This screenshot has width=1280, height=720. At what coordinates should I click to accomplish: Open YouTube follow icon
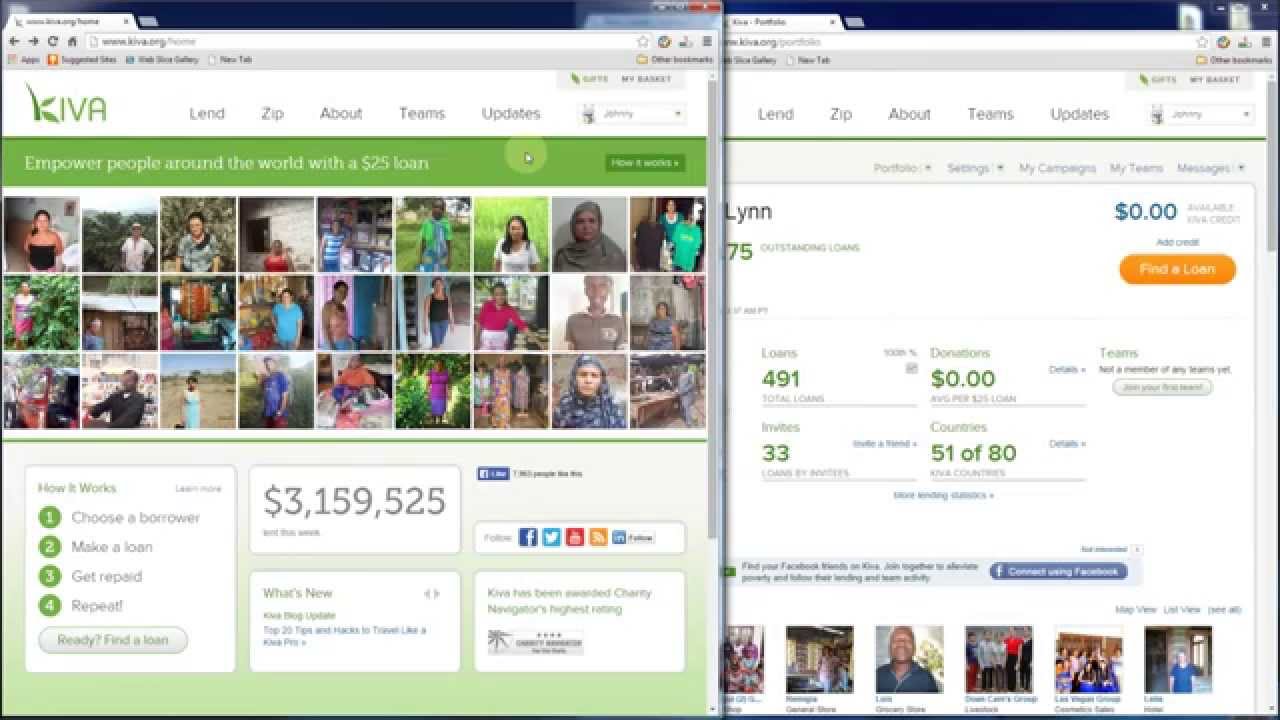tap(574, 537)
